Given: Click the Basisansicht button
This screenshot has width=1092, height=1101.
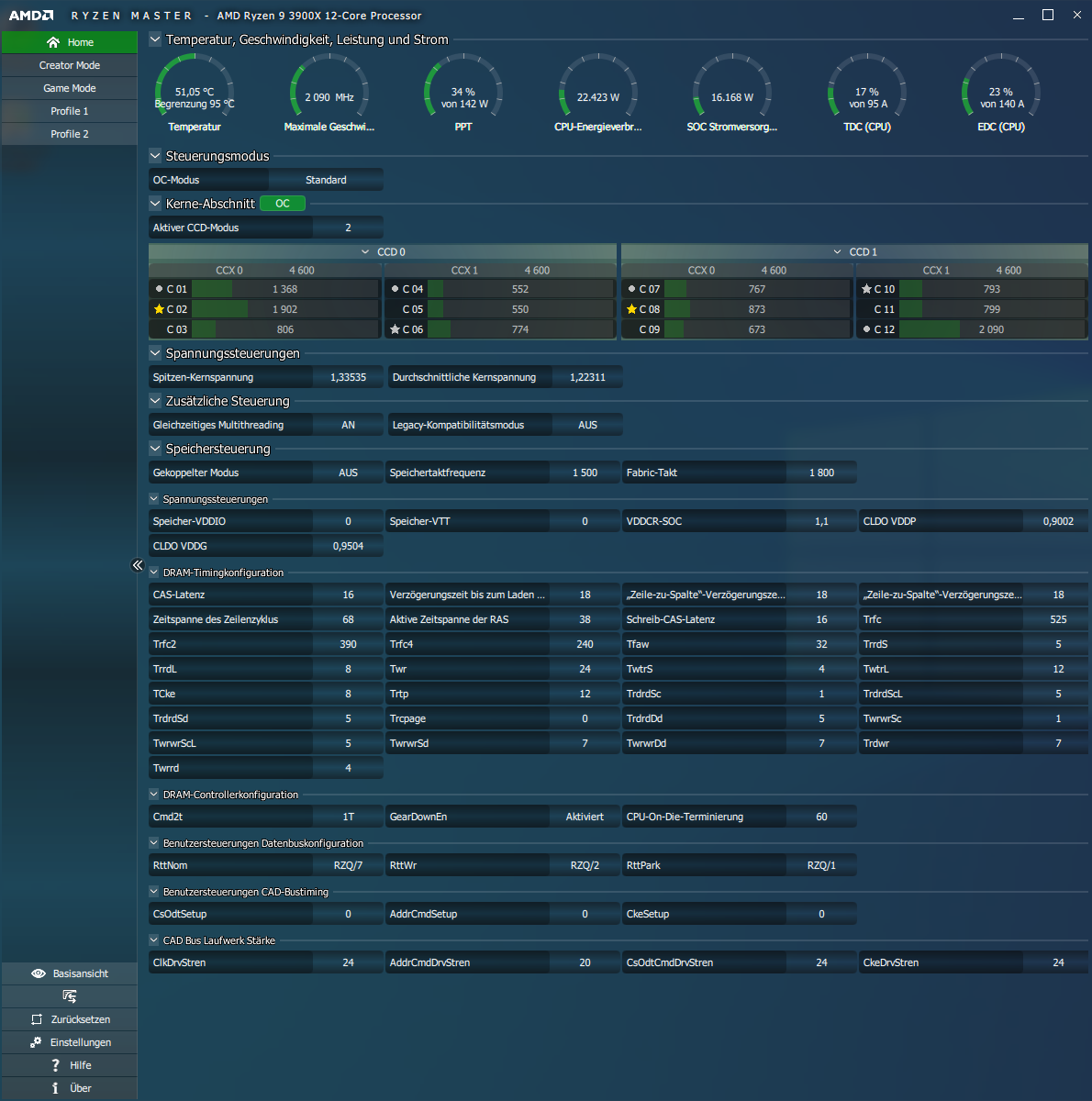Looking at the screenshot, I should pos(70,973).
